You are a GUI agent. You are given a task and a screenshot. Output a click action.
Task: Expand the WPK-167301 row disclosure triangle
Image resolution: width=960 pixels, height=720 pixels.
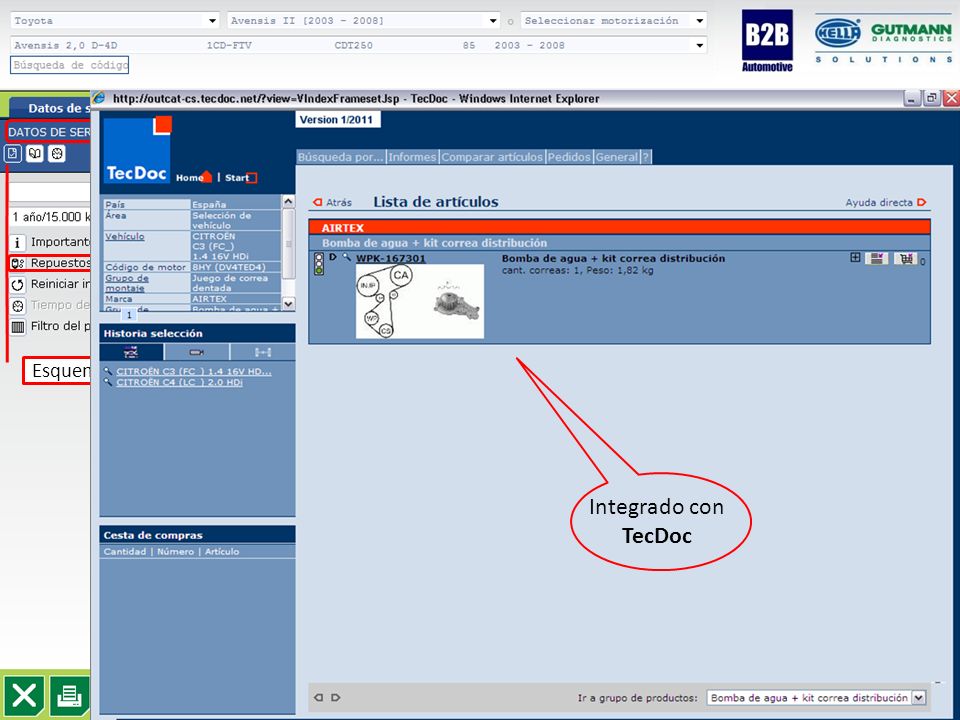click(333, 257)
